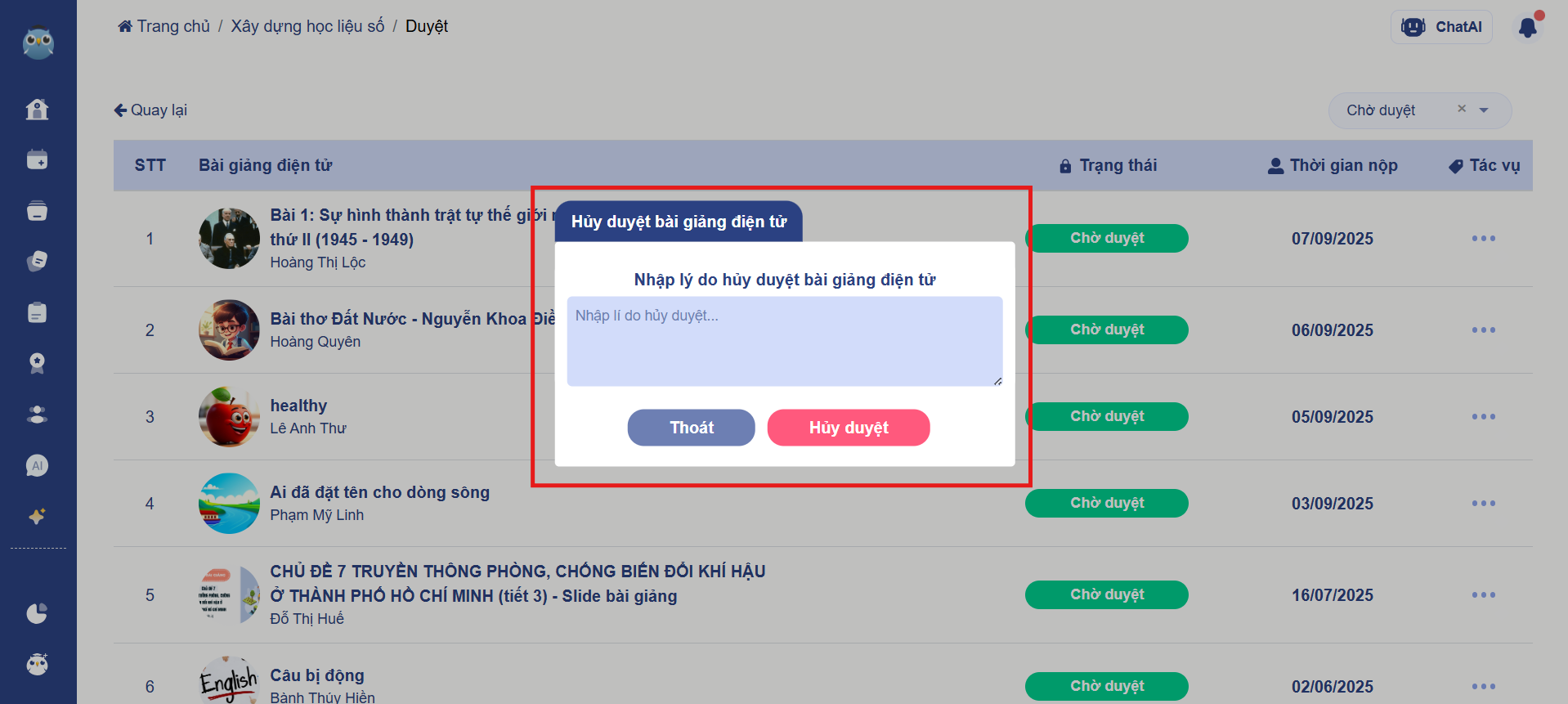Click the Thoát button in the dialog
1568x704 pixels.
click(x=691, y=428)
